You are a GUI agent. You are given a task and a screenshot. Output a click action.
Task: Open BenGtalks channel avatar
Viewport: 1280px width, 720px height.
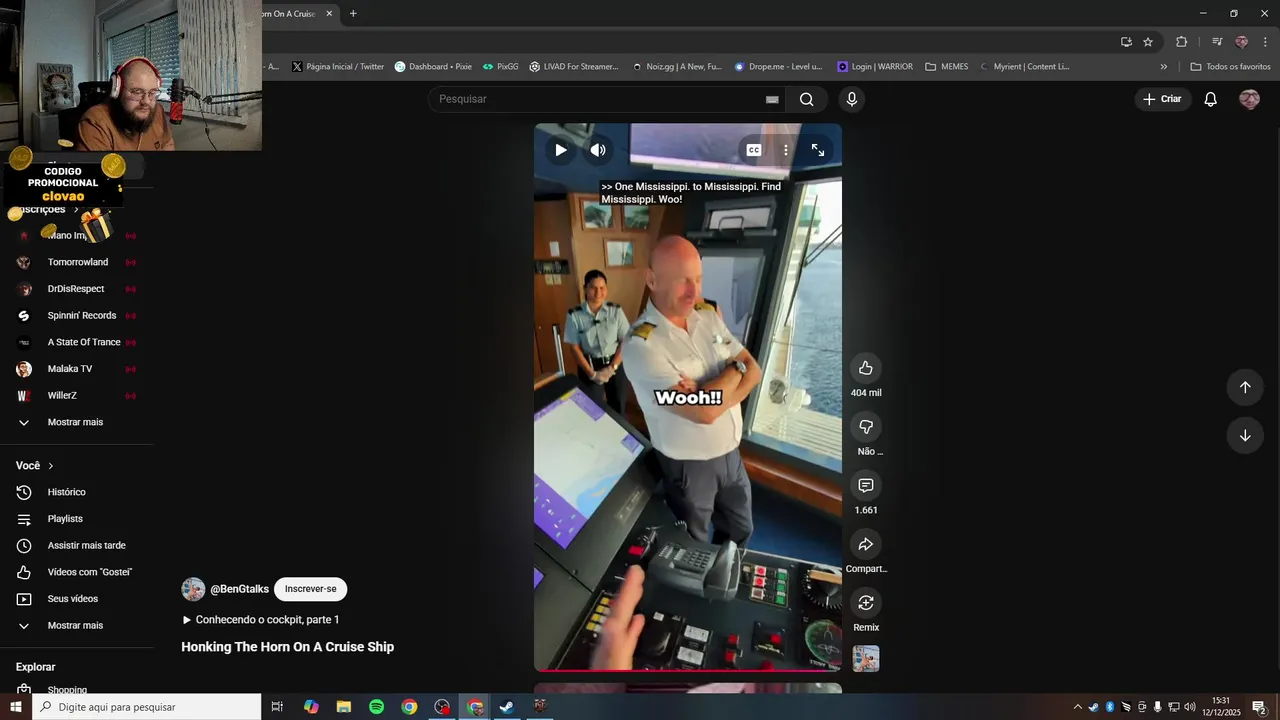click(193, 589)
